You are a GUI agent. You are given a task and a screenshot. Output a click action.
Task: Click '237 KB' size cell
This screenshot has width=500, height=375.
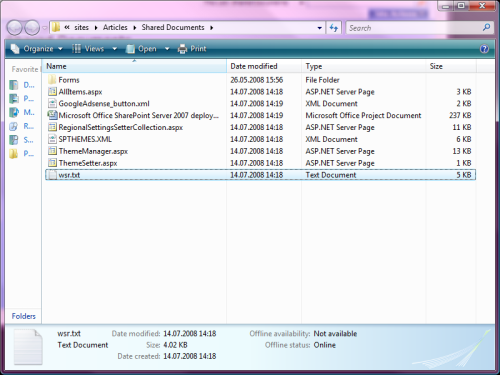[460, 115]
